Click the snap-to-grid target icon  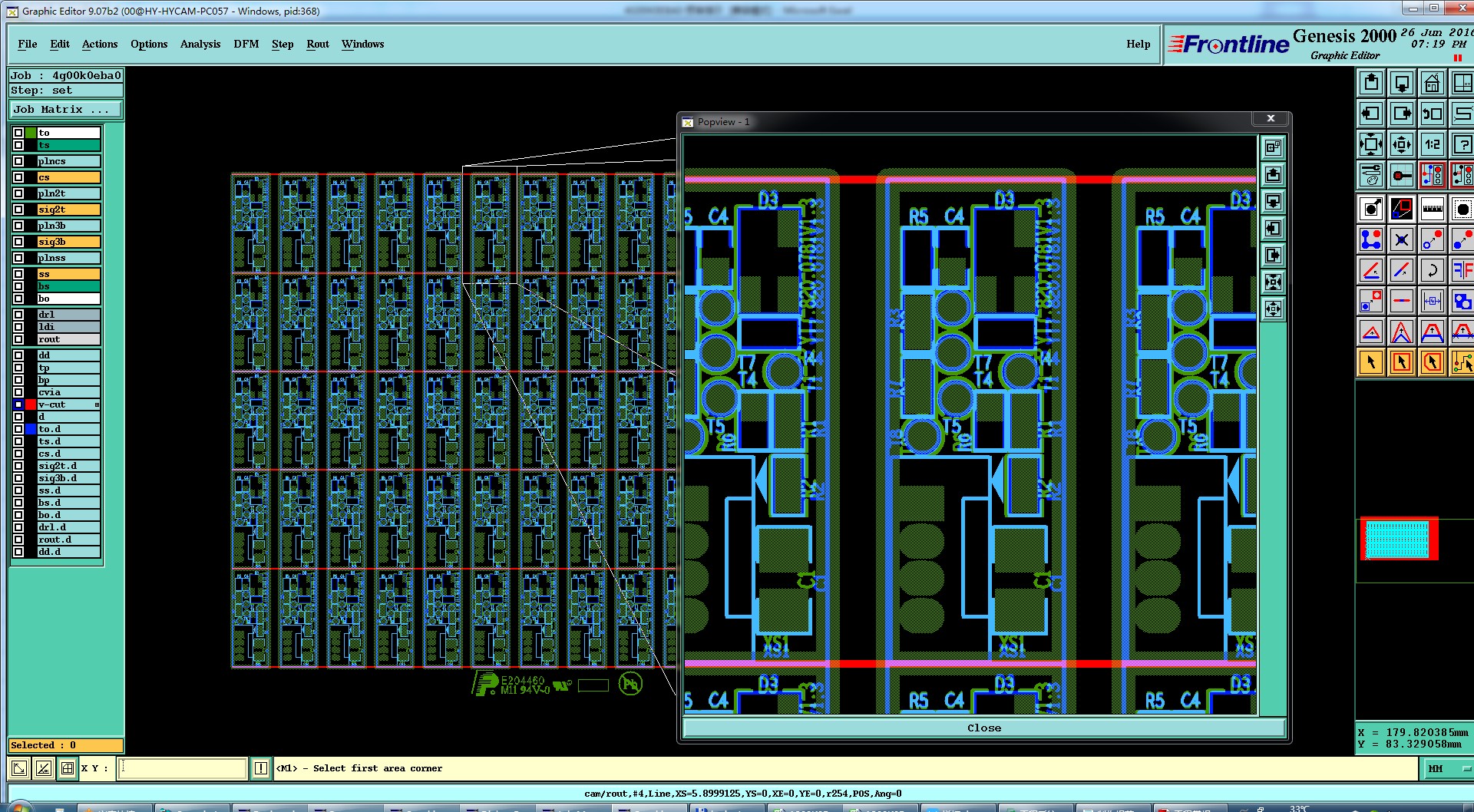coord(1402,175)
